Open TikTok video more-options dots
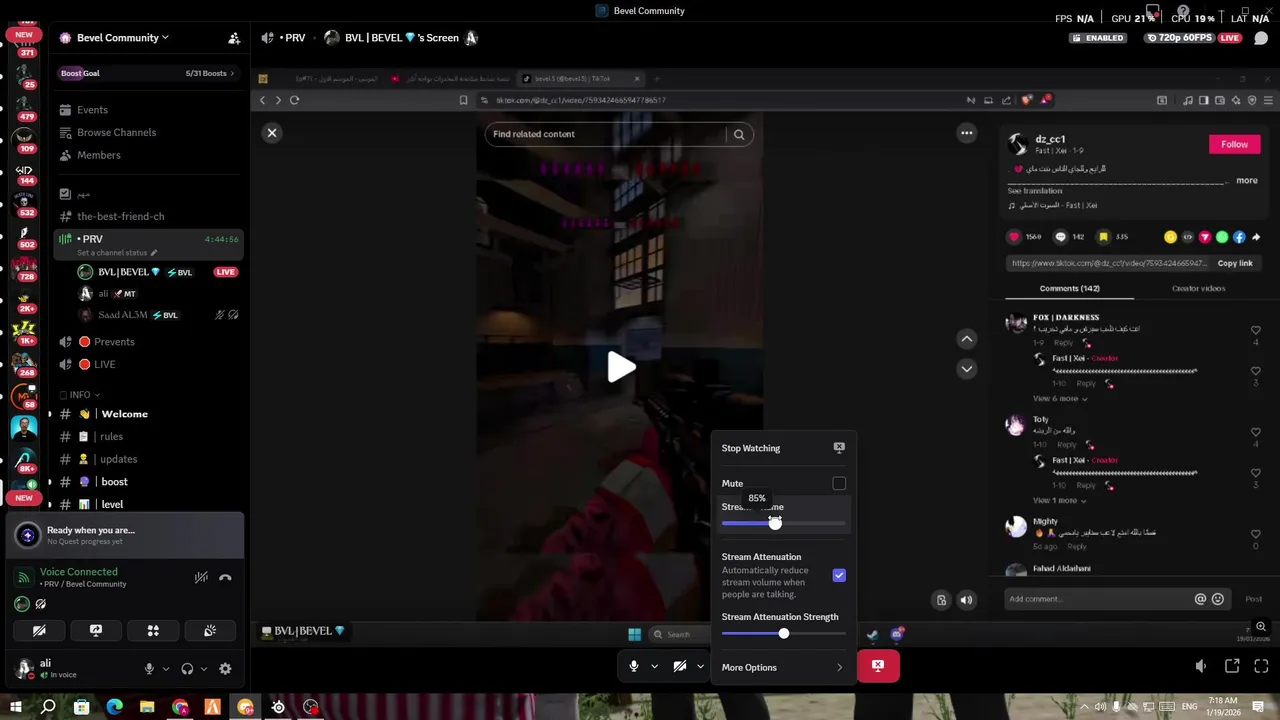Image resolution: width=1280 pixels, height=720 pixels. [966, 133]
